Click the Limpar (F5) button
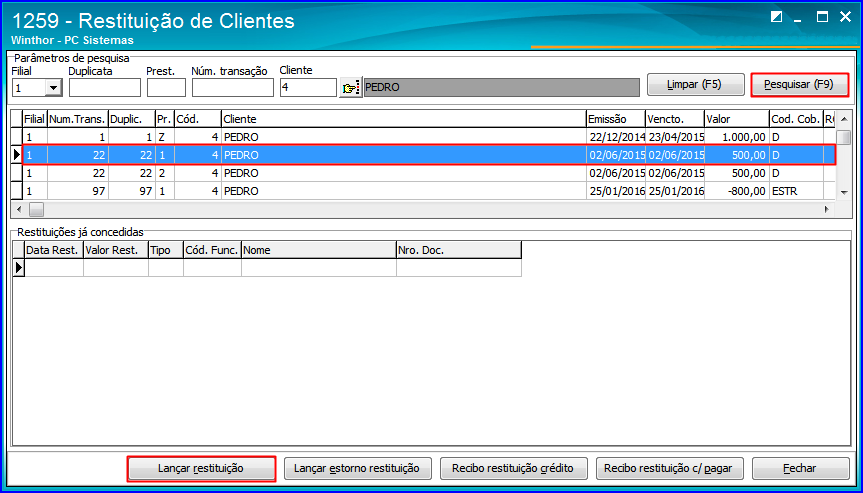This screenshot has width=863, height=493. pos(696,85)
